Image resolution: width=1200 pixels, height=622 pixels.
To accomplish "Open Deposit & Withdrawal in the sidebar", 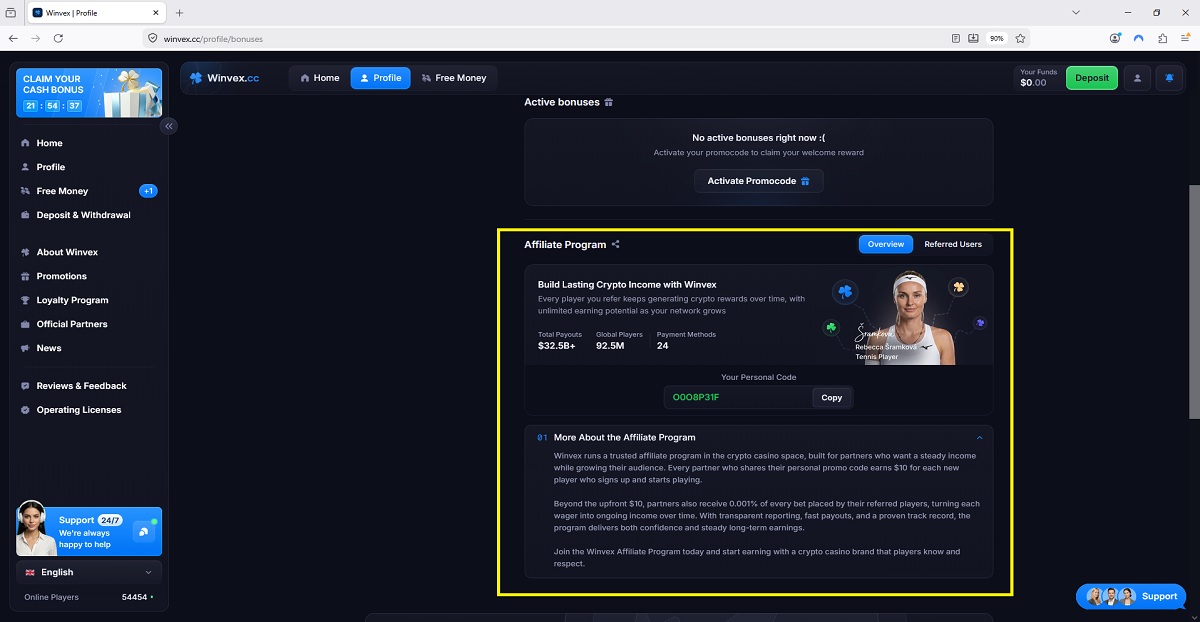I will coord(83,215).
